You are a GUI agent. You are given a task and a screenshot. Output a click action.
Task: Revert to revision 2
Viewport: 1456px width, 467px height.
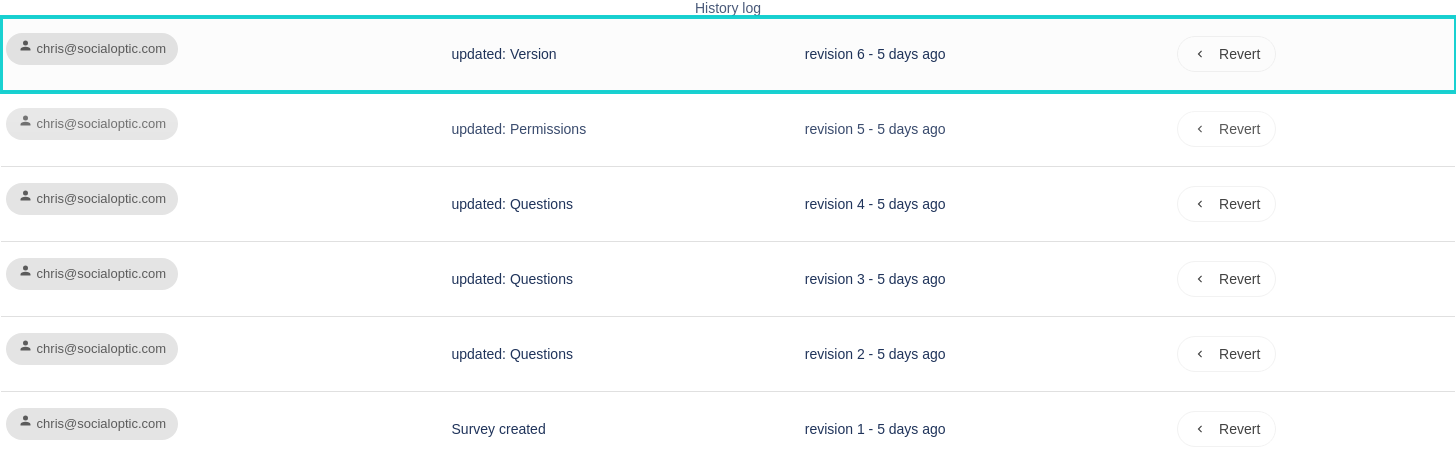1226,354
